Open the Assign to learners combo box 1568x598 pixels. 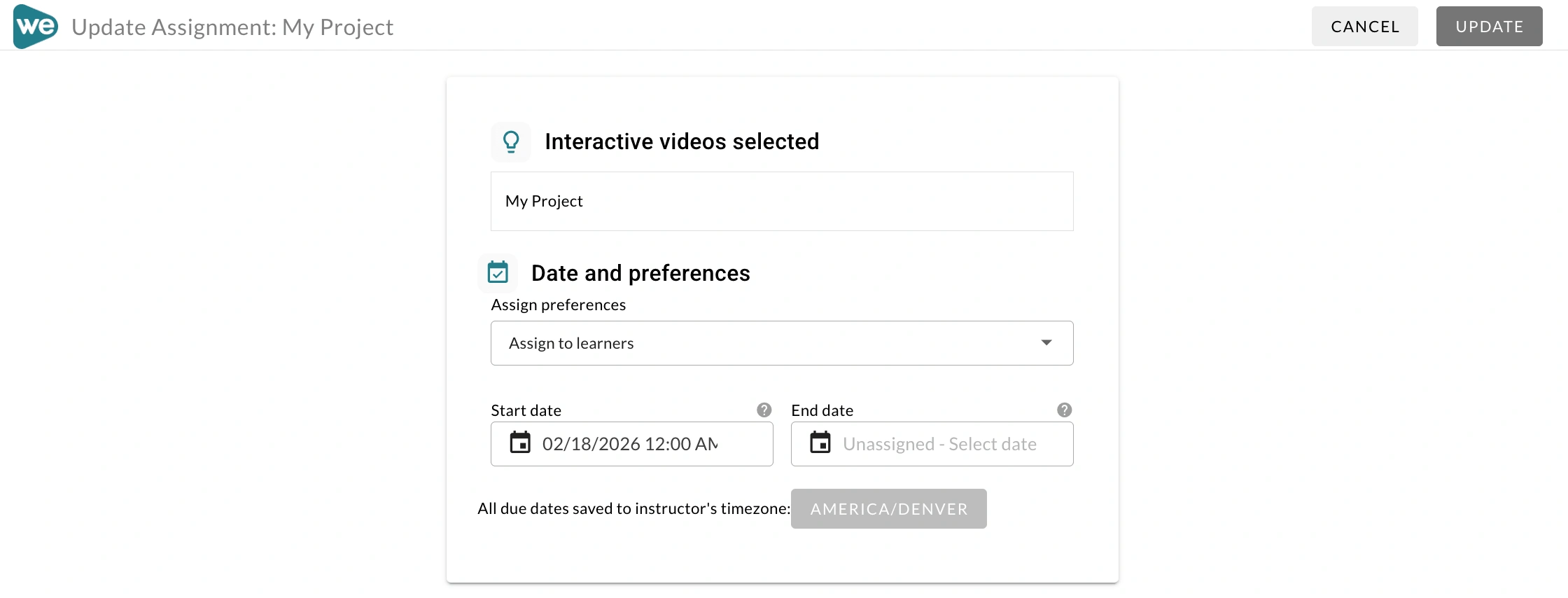coord(782,343)
